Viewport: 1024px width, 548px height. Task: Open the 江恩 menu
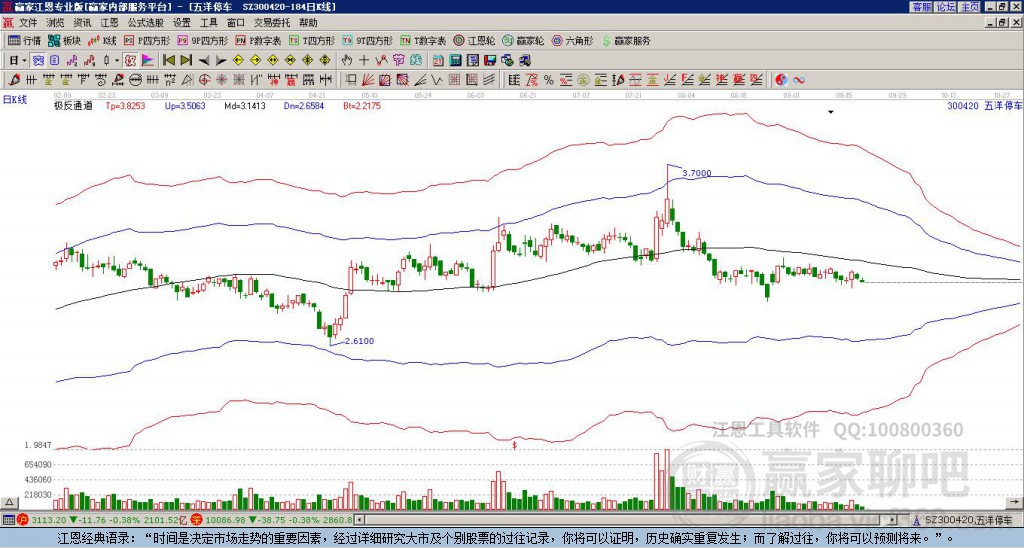[x=110, y=23]
